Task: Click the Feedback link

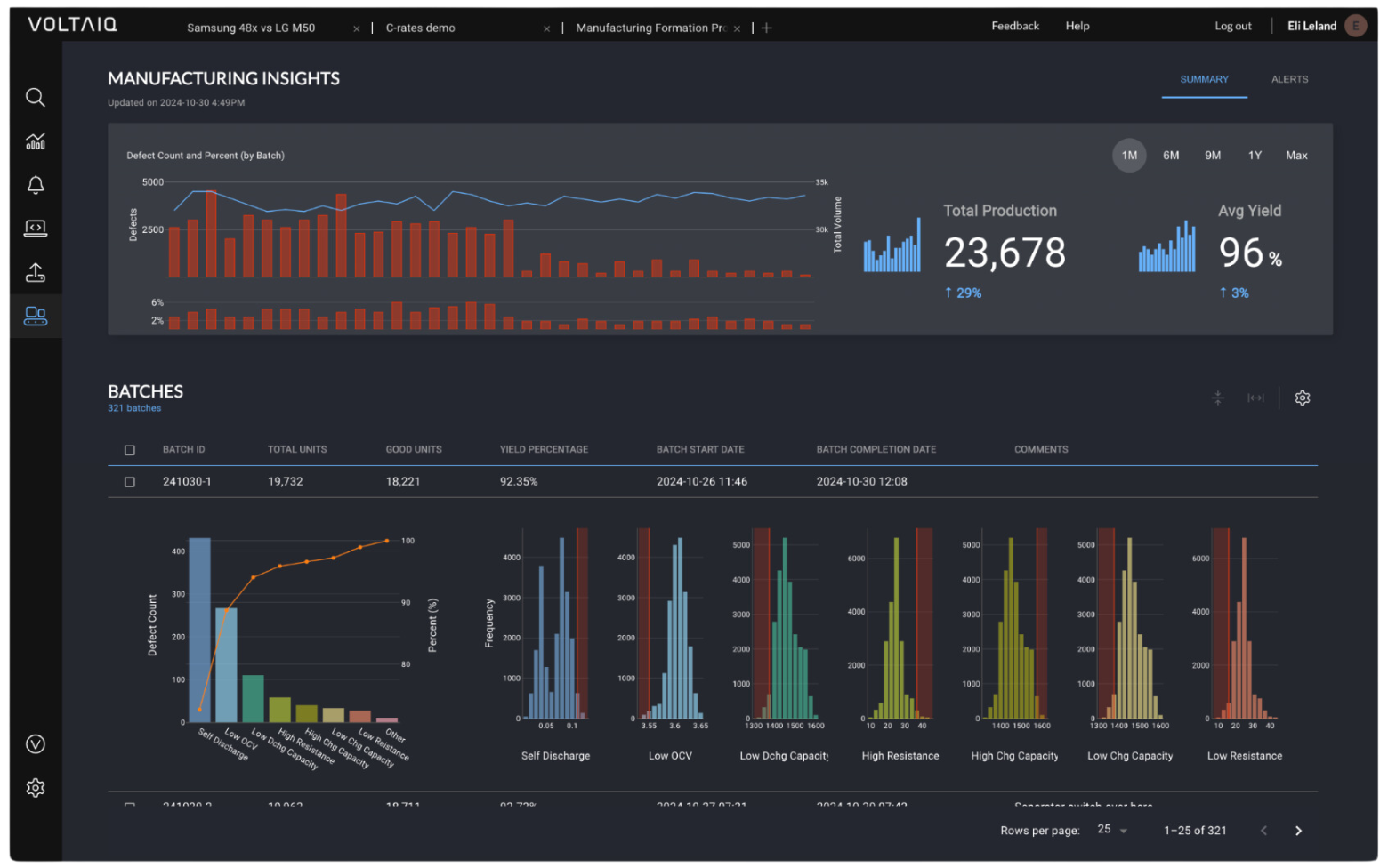Action: 1015,26
